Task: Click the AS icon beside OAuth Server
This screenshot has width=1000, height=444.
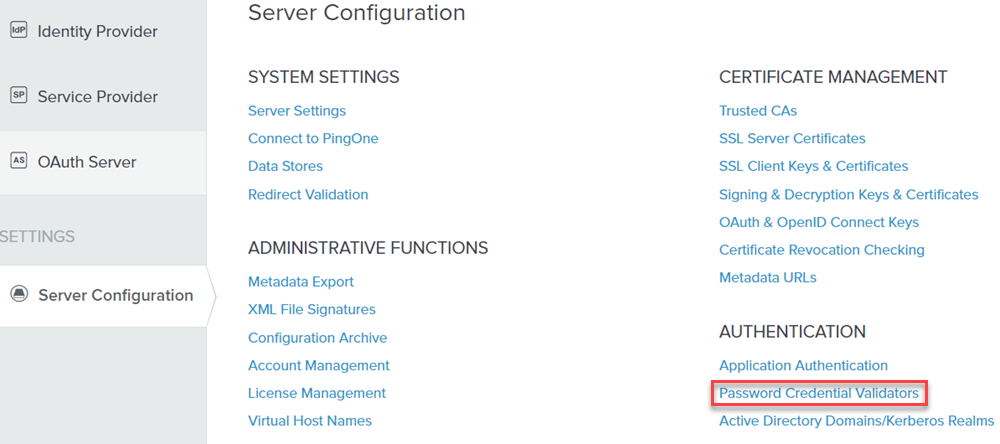Action: point(19,161)
